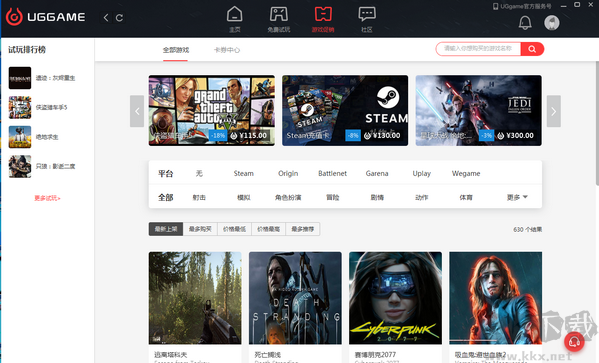Open the user avatar profile

pyautogui.click(x=552, y=23)
